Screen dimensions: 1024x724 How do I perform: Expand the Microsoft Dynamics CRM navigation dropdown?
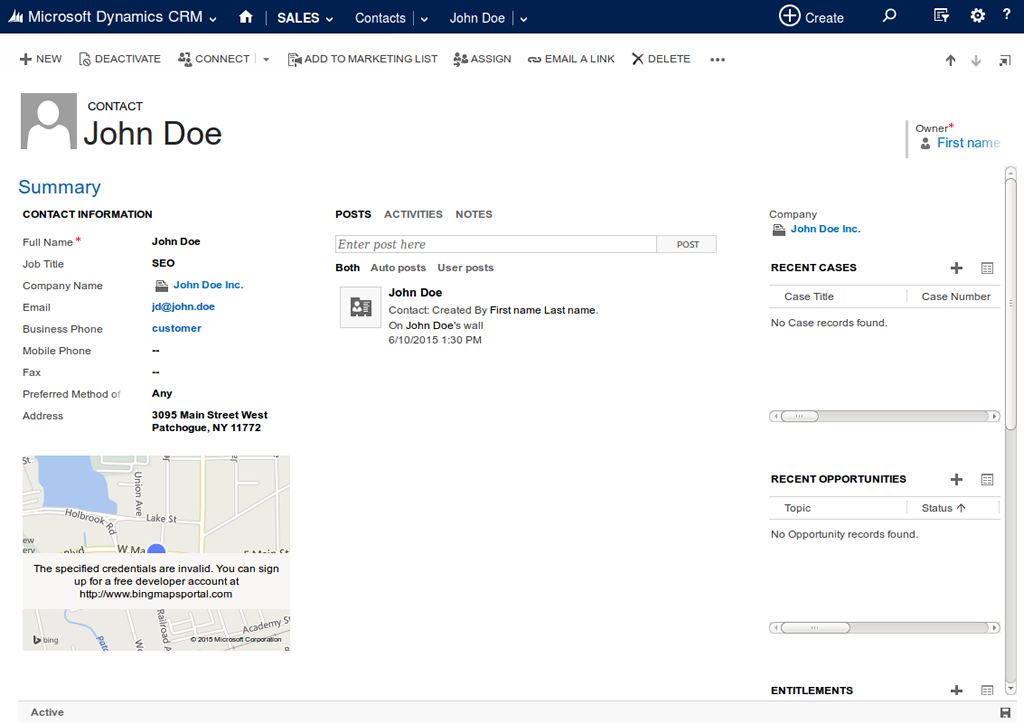click(x=213, y=20)
